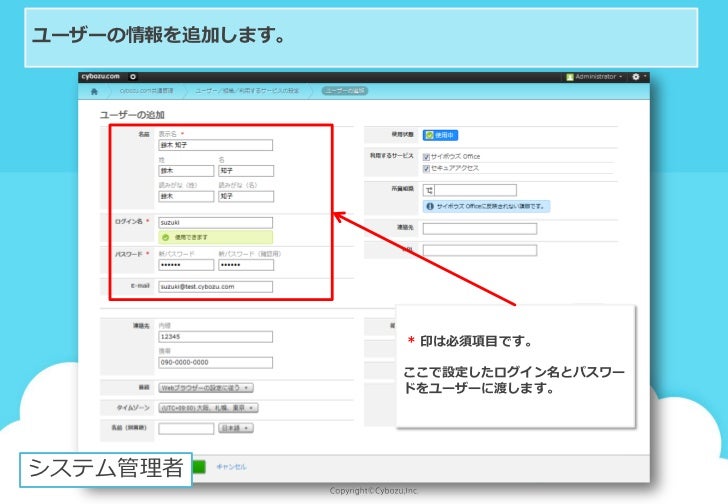Viewport: 728px width, 504px height.
Task: Click the ユーザーの追加 page heading
Action: click(x=132, y=115)
